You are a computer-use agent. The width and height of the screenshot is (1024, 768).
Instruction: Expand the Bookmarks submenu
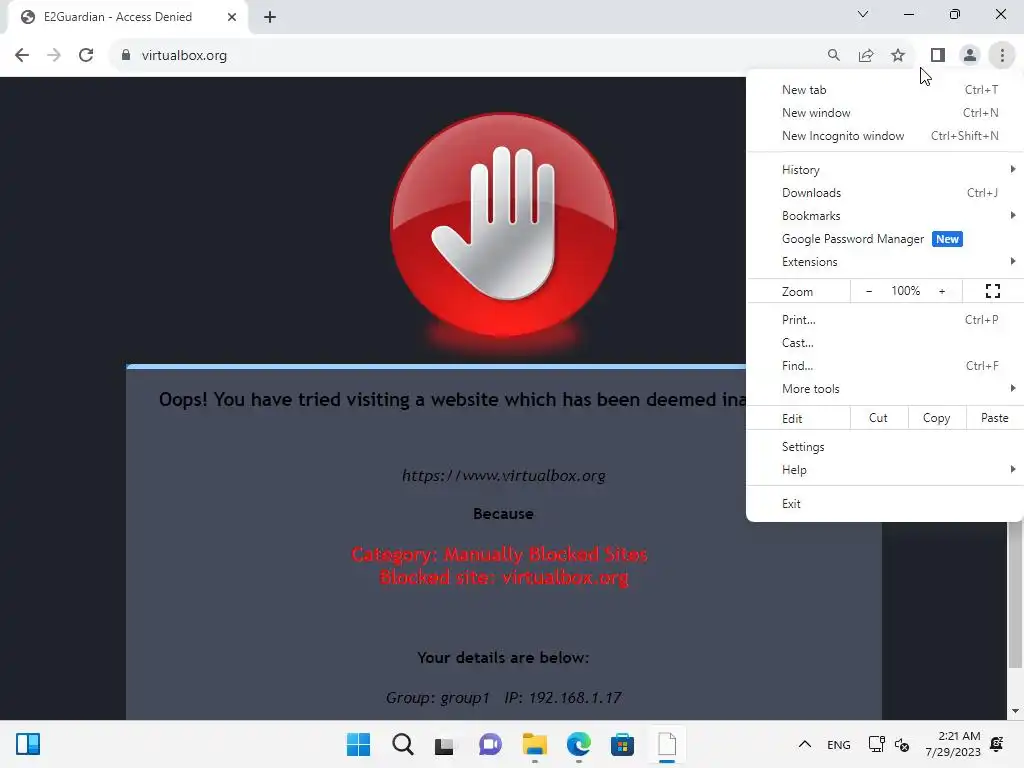coord(885,216)
